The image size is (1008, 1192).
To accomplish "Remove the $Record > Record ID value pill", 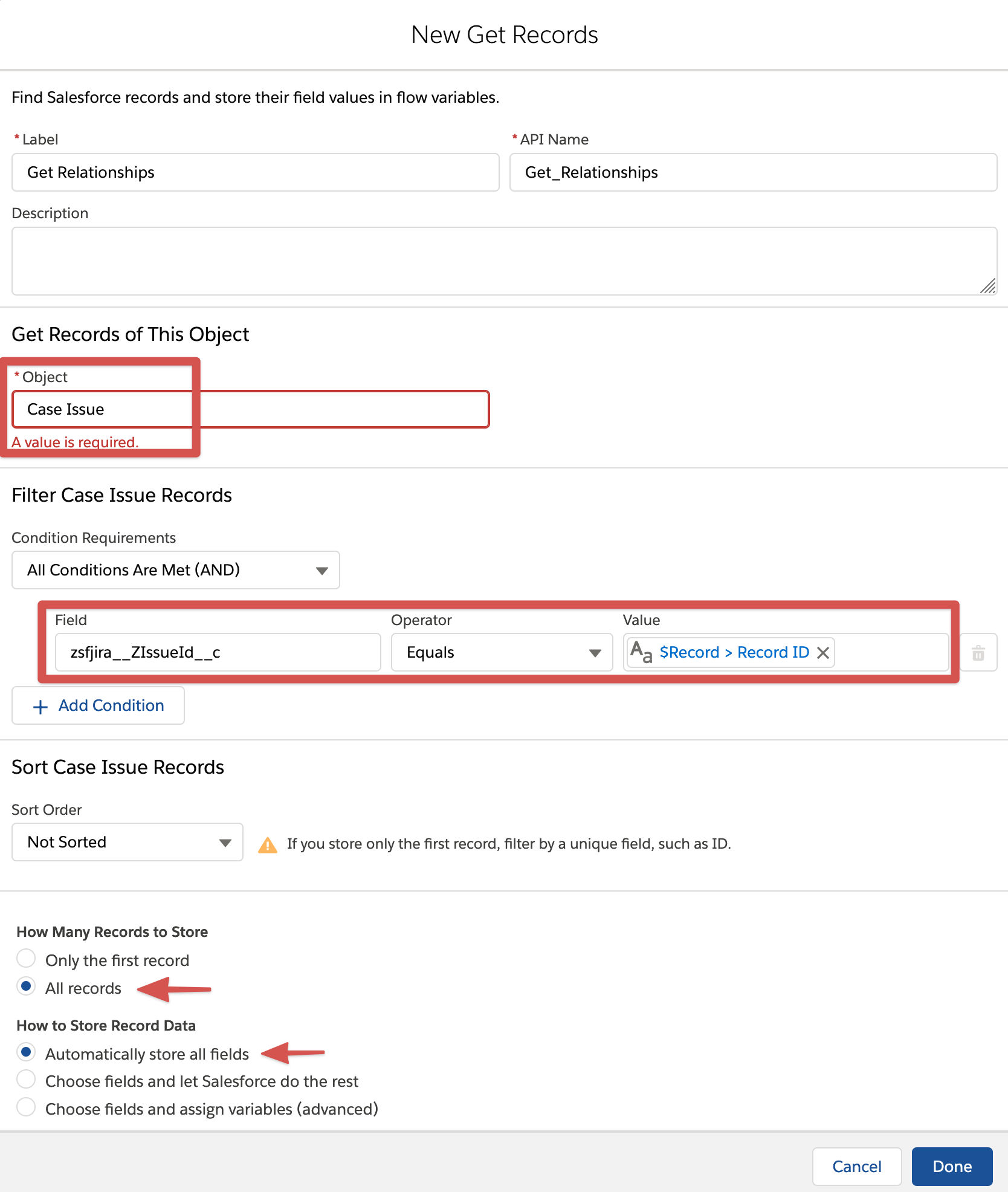I will click(822, 653).
